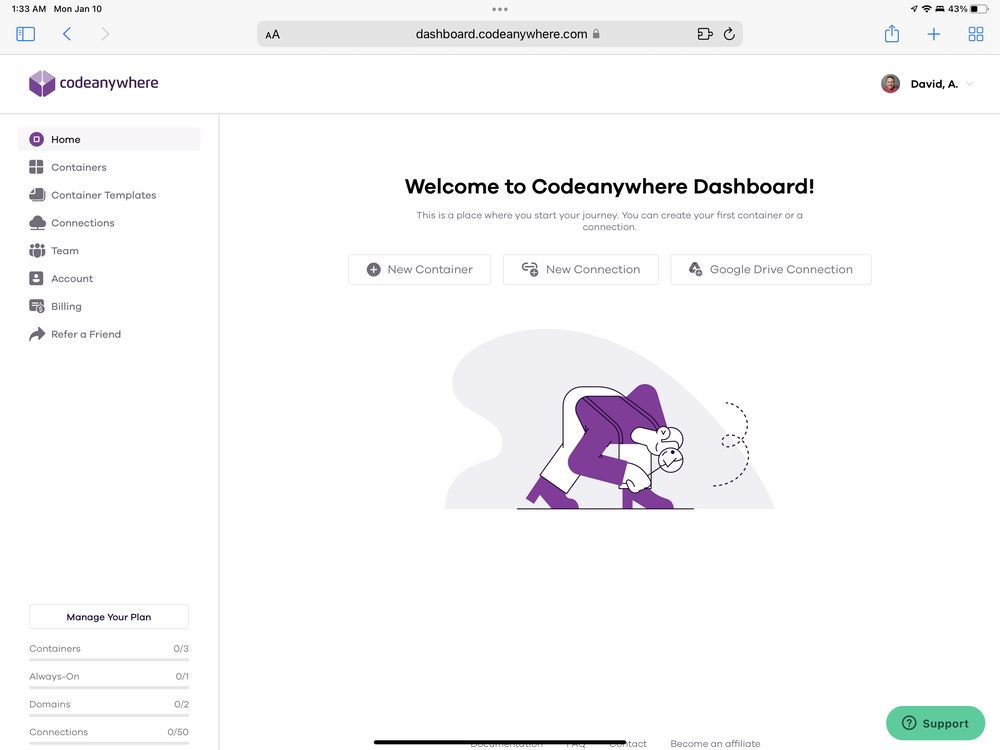1000x750 pixels.
Task: Follow the Become an affiliate link
Action: click(715, 744)
